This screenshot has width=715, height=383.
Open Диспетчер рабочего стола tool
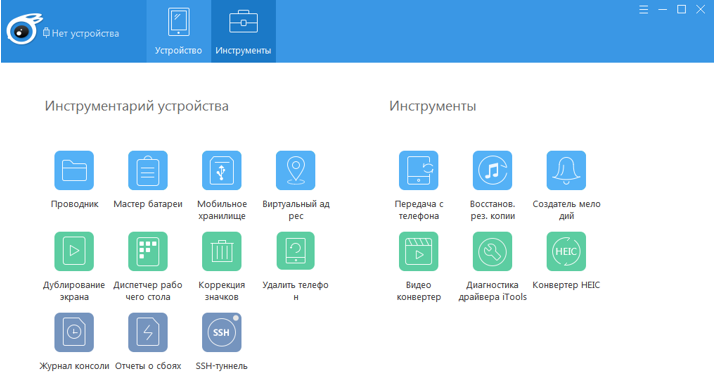pos(148,251)
